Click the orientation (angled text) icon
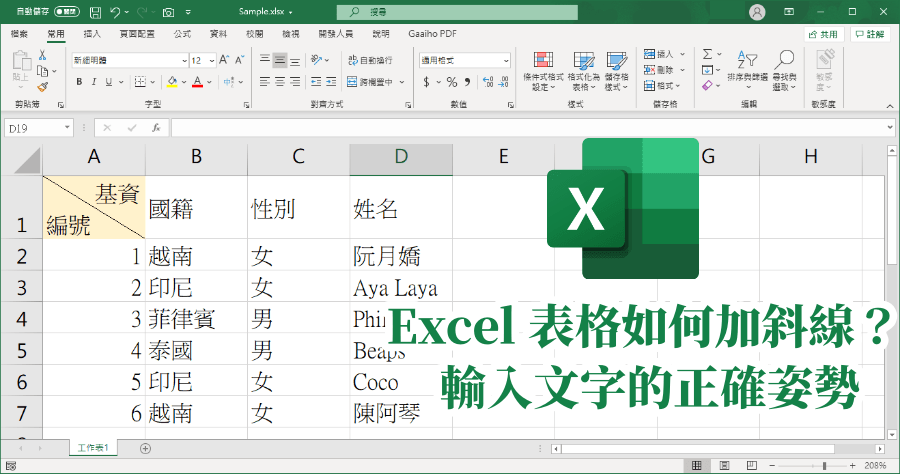The width and height of the screenshot is (900, 474). [x=316, y=60]
